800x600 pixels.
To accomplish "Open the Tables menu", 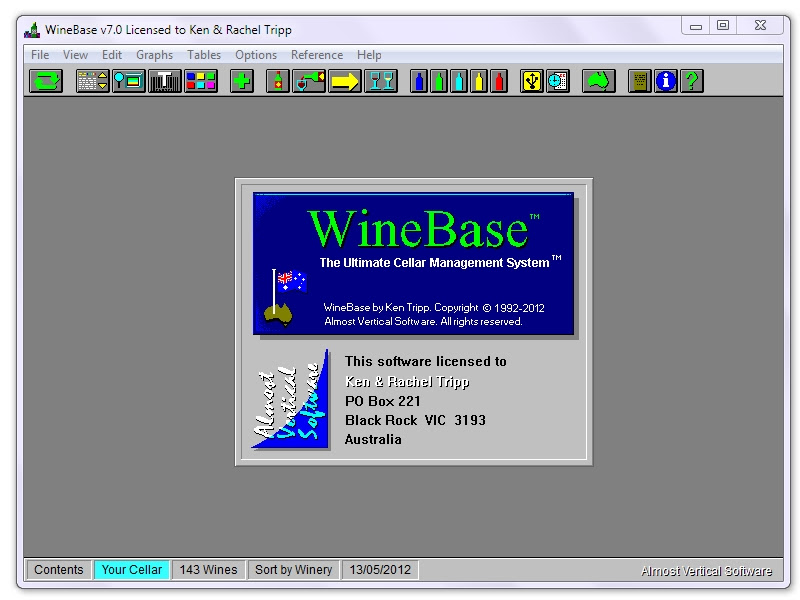I will click(x=204, y=55).
